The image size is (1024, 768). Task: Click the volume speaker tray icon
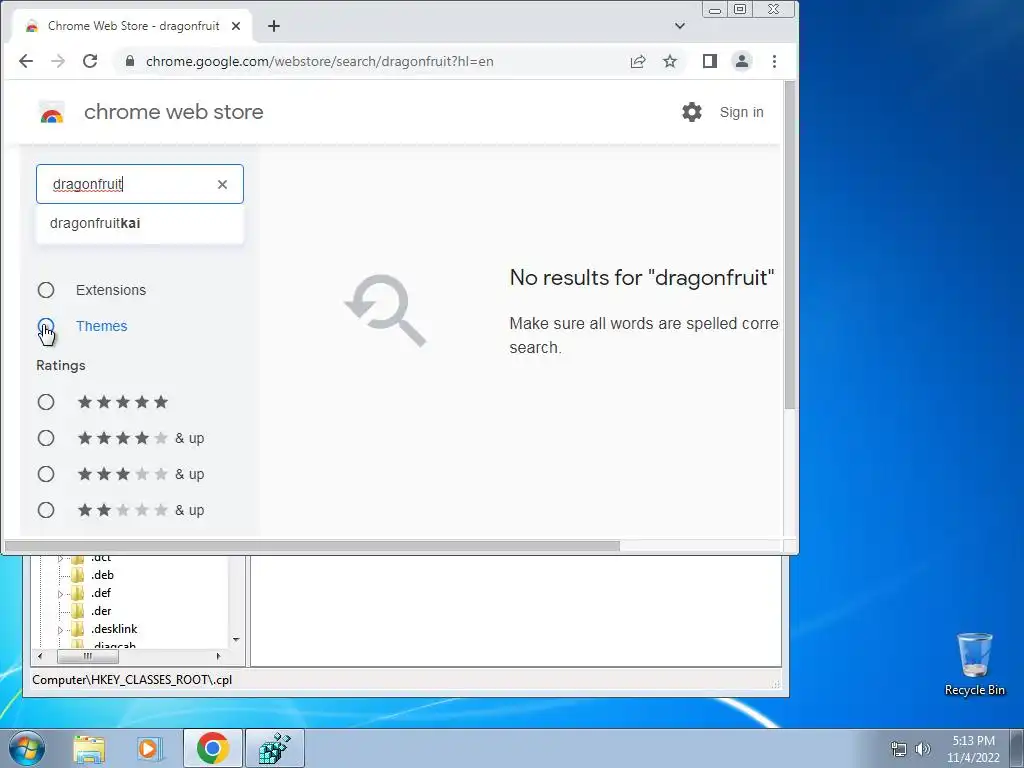(922, 749)
